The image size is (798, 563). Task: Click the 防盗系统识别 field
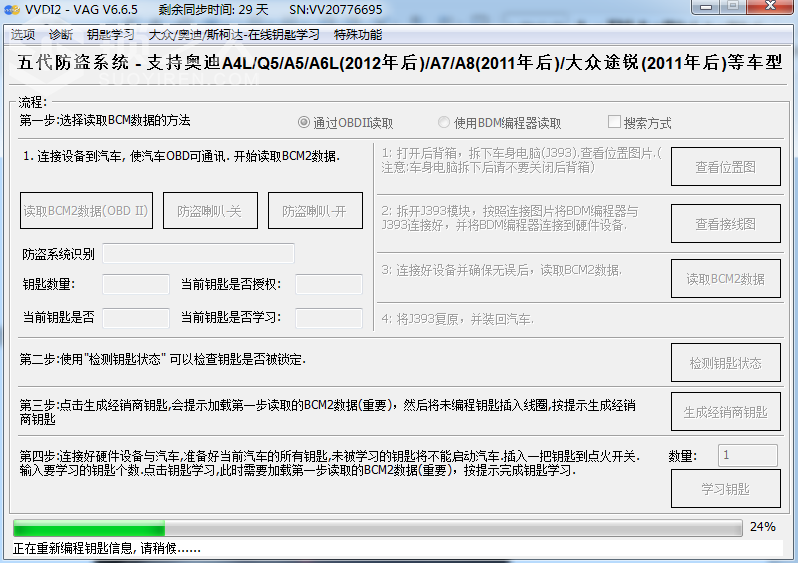coord(198,254)
